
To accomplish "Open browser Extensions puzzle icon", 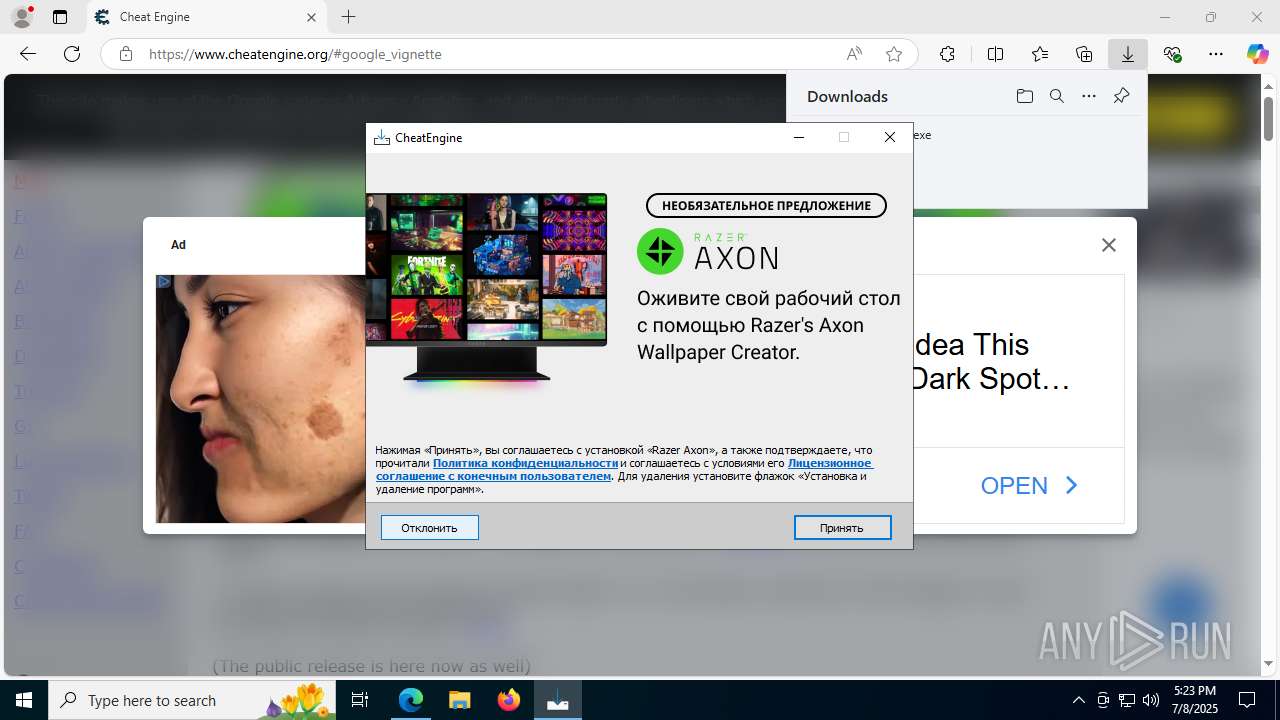I will (947, 54).
